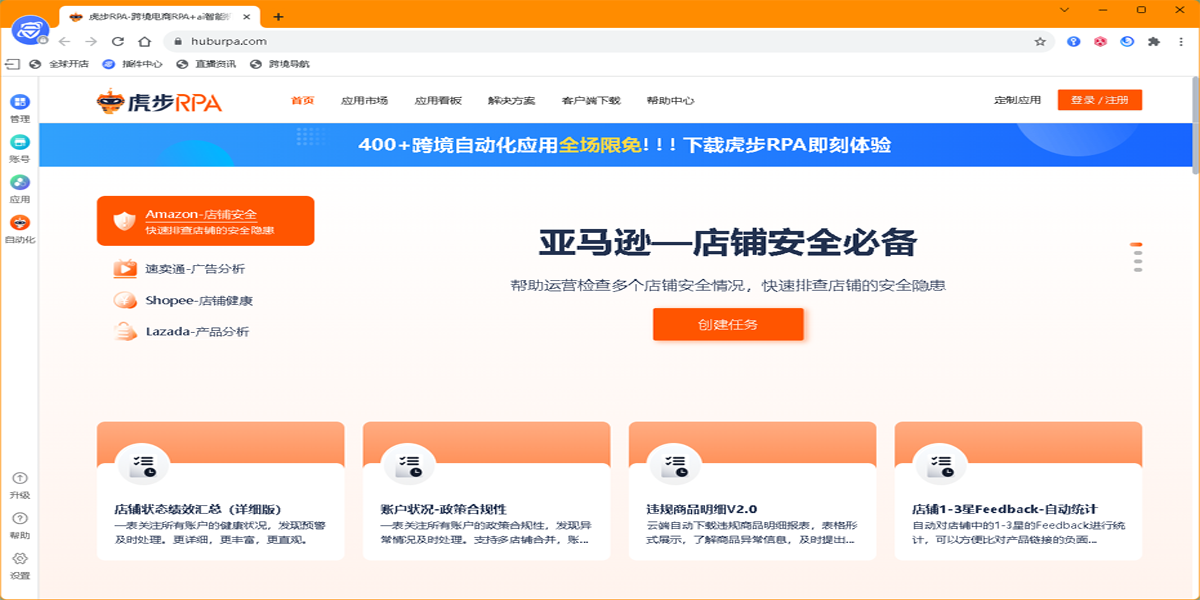Click the 创建任务 button
Screen dimensions: 1200x600
coord(728,324)
